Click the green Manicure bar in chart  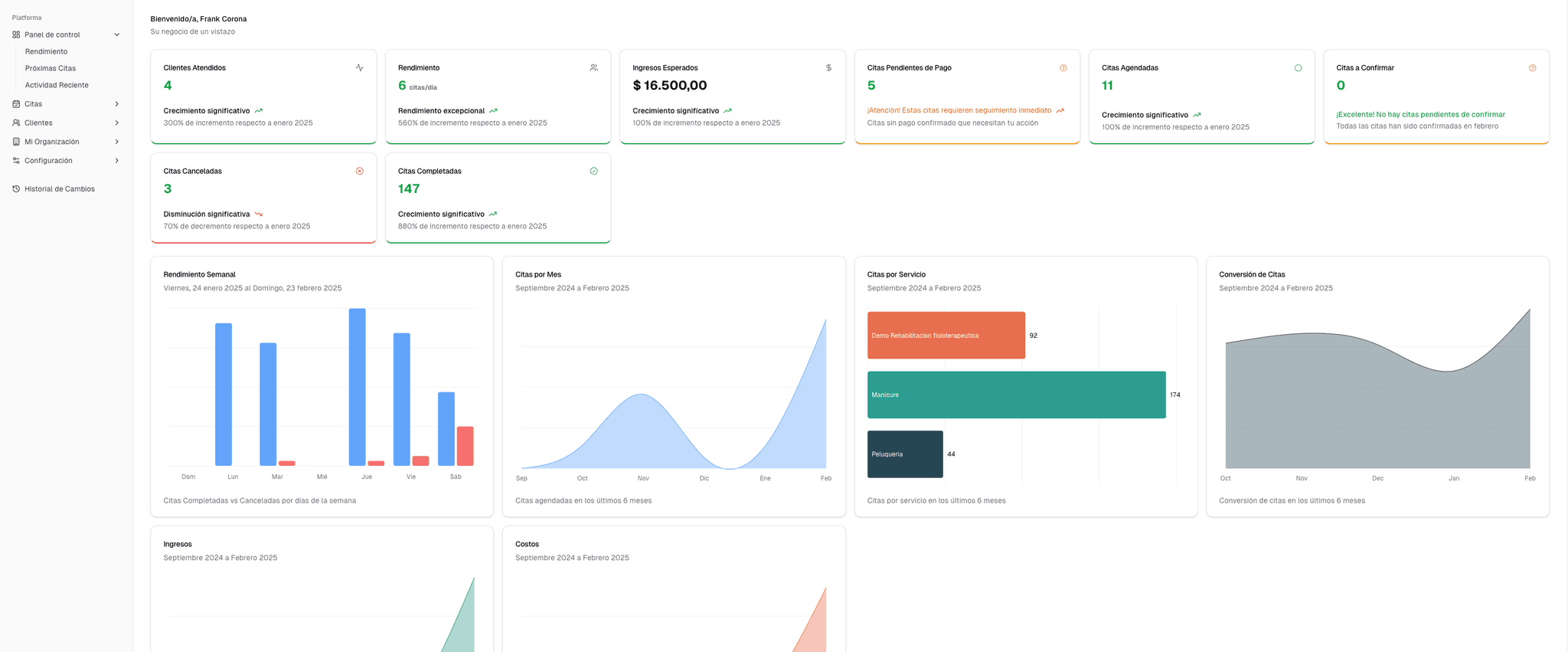tap(1016, 395)
